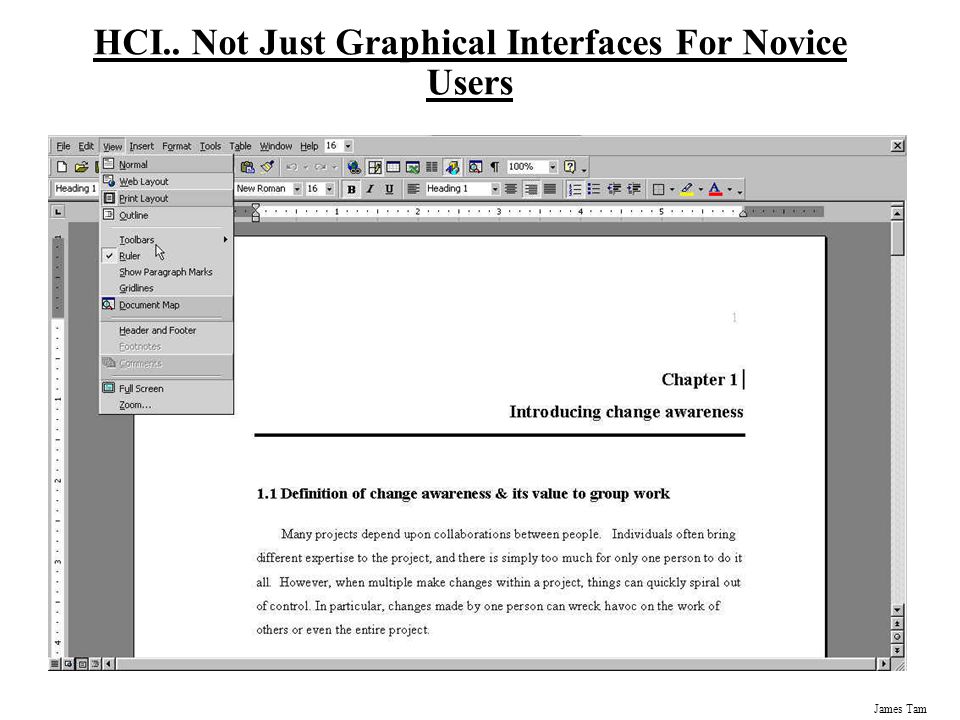Viewport: 960px width, 720px height.
Task: Open dropdown beside the 16 box in menu bar
Action: point(348,146)
